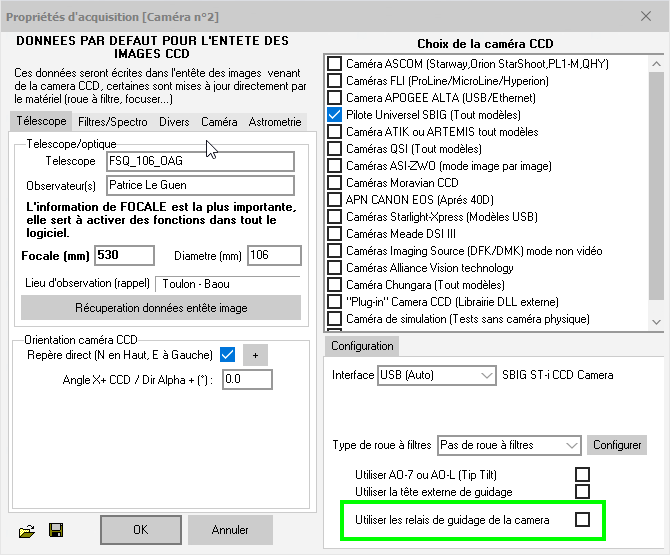
Task: Switch to the Filtres/Spectro tab
Action: (113, 122)
